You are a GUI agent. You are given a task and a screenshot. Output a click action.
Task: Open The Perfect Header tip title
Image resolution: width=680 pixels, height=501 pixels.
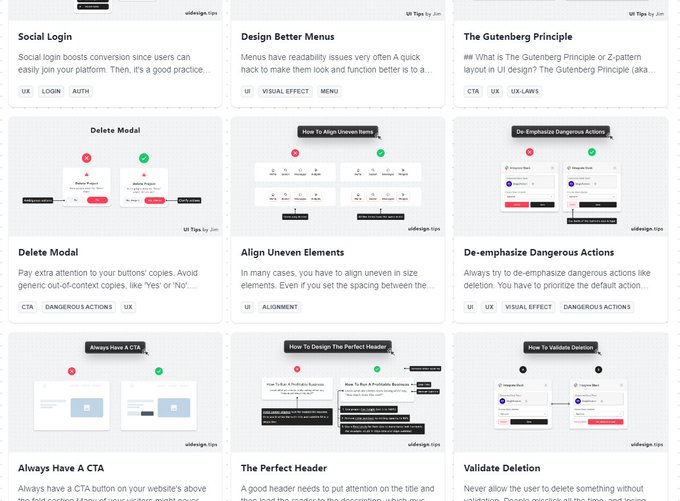(284, 468)
